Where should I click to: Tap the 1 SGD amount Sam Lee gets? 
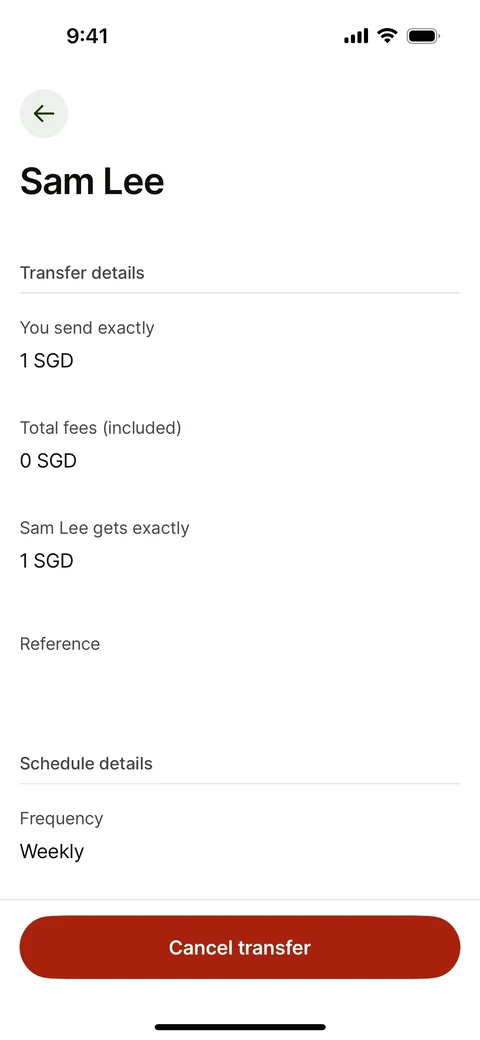coord(46,560)
